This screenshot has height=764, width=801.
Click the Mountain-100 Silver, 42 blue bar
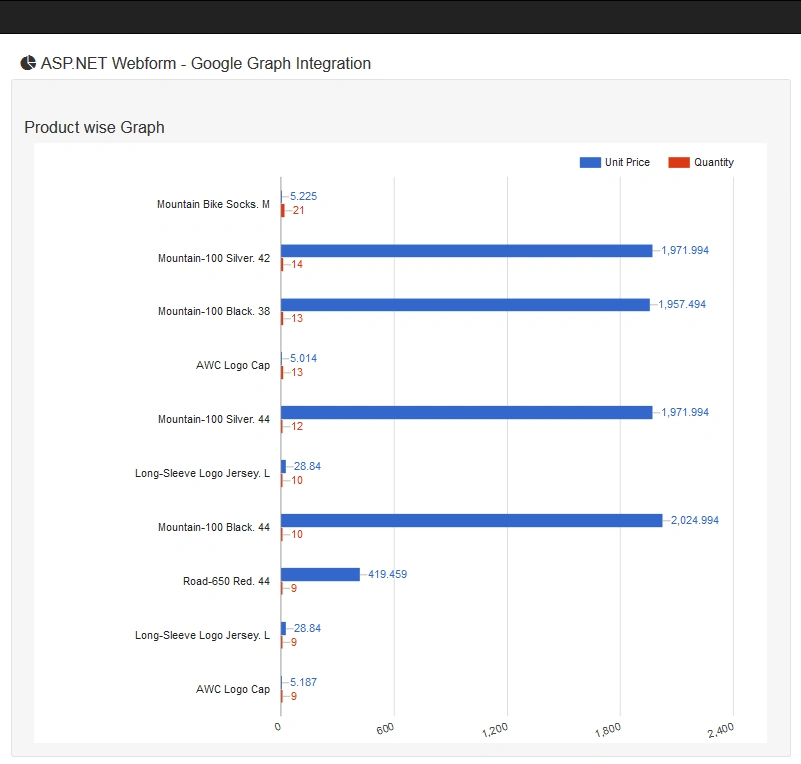[466, 251]
